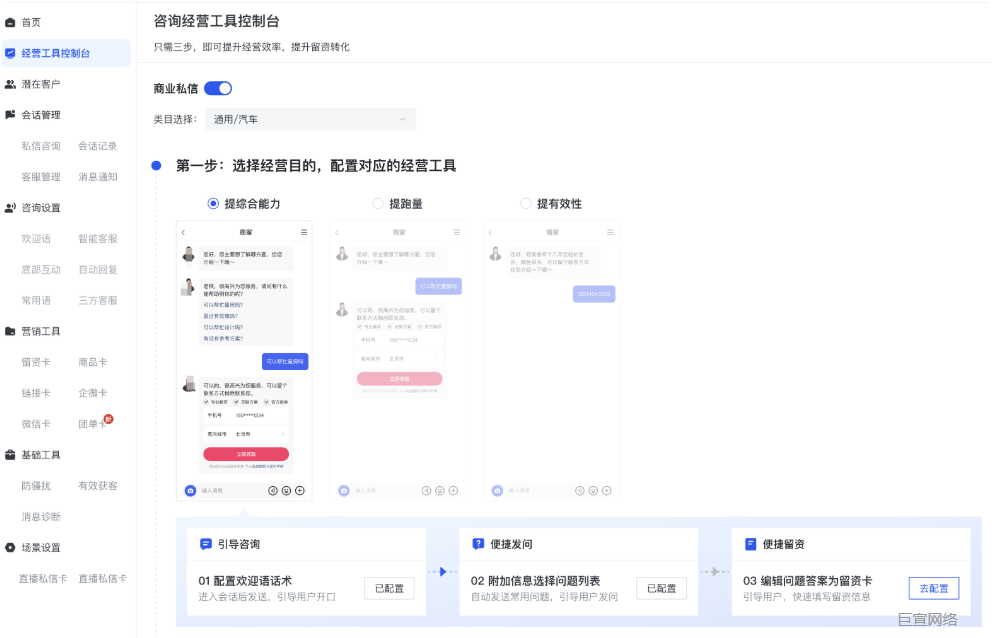The height and width of the screenshot is (638, 992).
Task: Click the voice icon in first phone preview
Action: (273, 491)
